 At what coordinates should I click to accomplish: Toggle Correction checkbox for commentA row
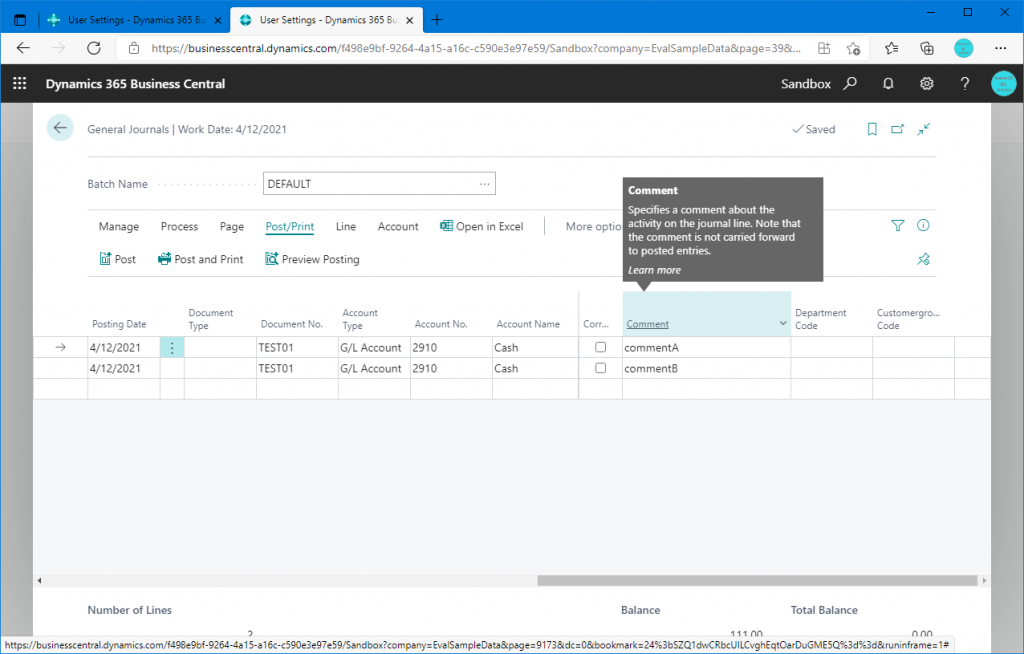coord(600,348)
